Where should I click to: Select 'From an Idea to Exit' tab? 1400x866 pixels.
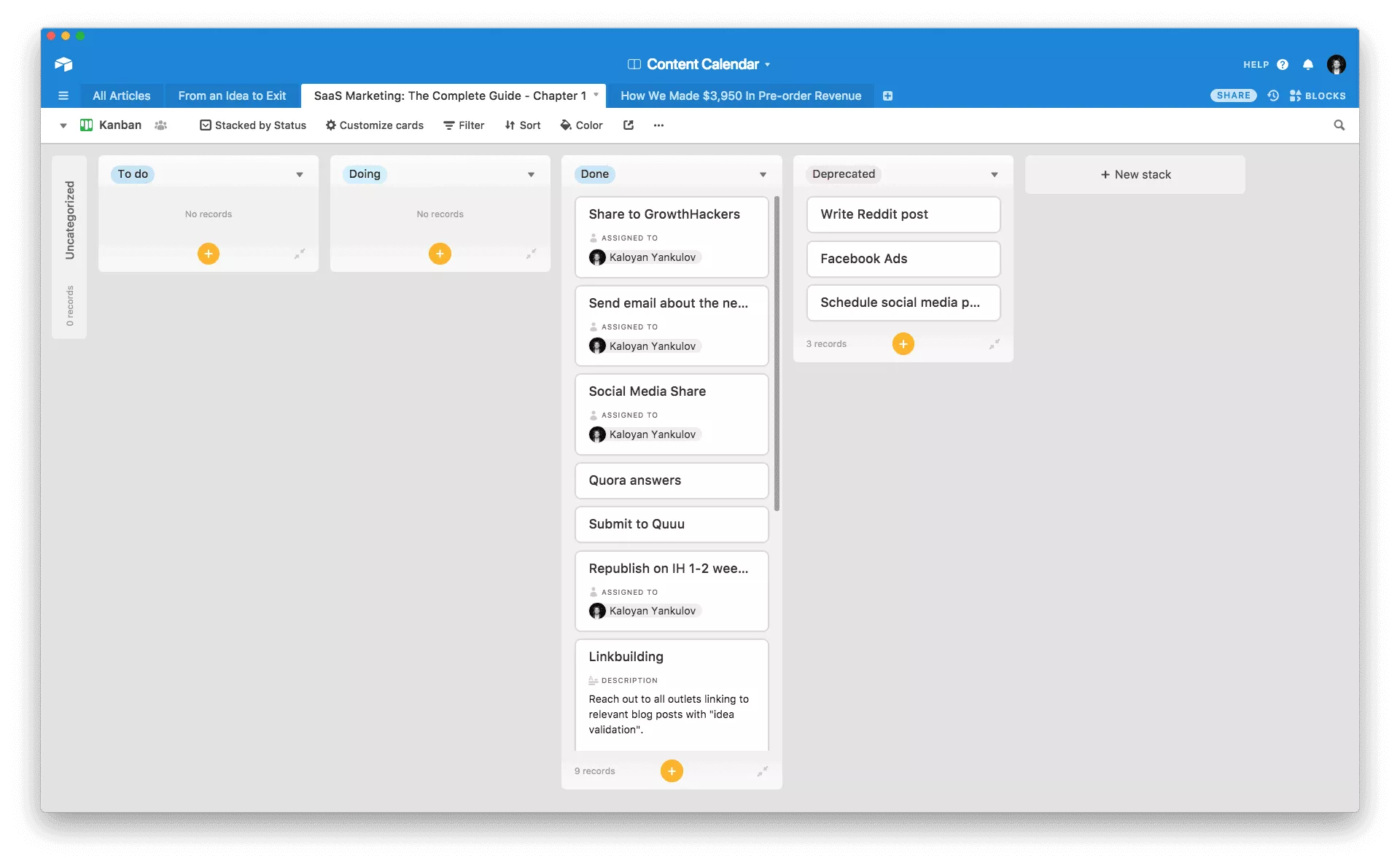point(232,95)
